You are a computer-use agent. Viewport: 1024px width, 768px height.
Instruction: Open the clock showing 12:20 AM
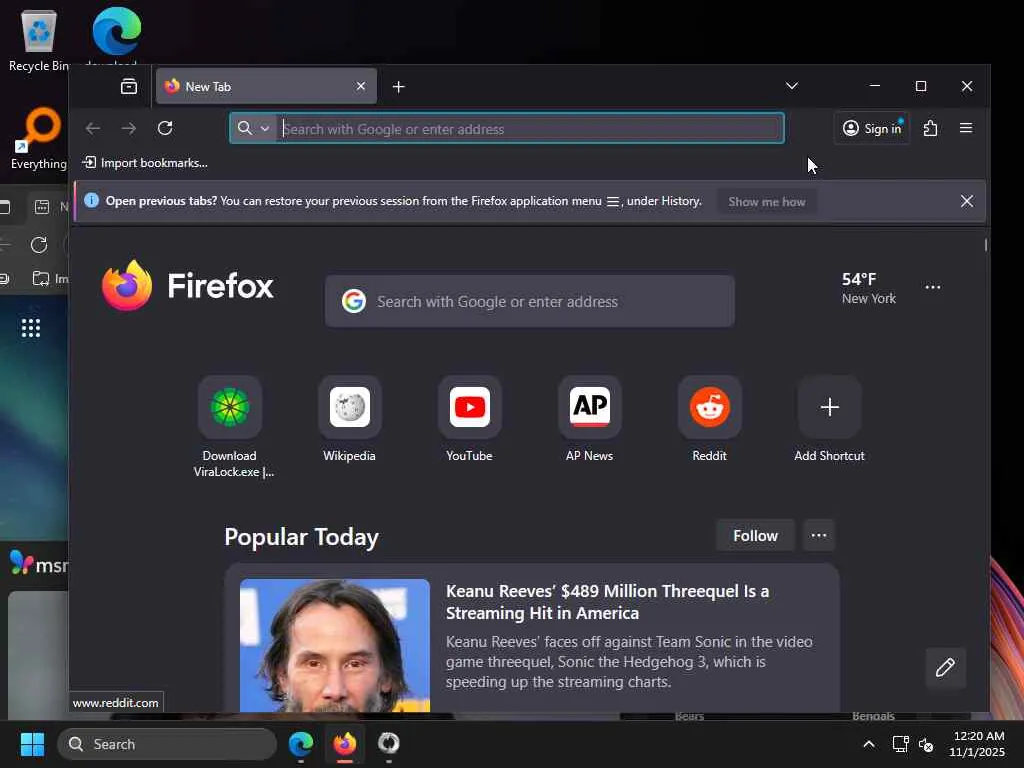977,744
